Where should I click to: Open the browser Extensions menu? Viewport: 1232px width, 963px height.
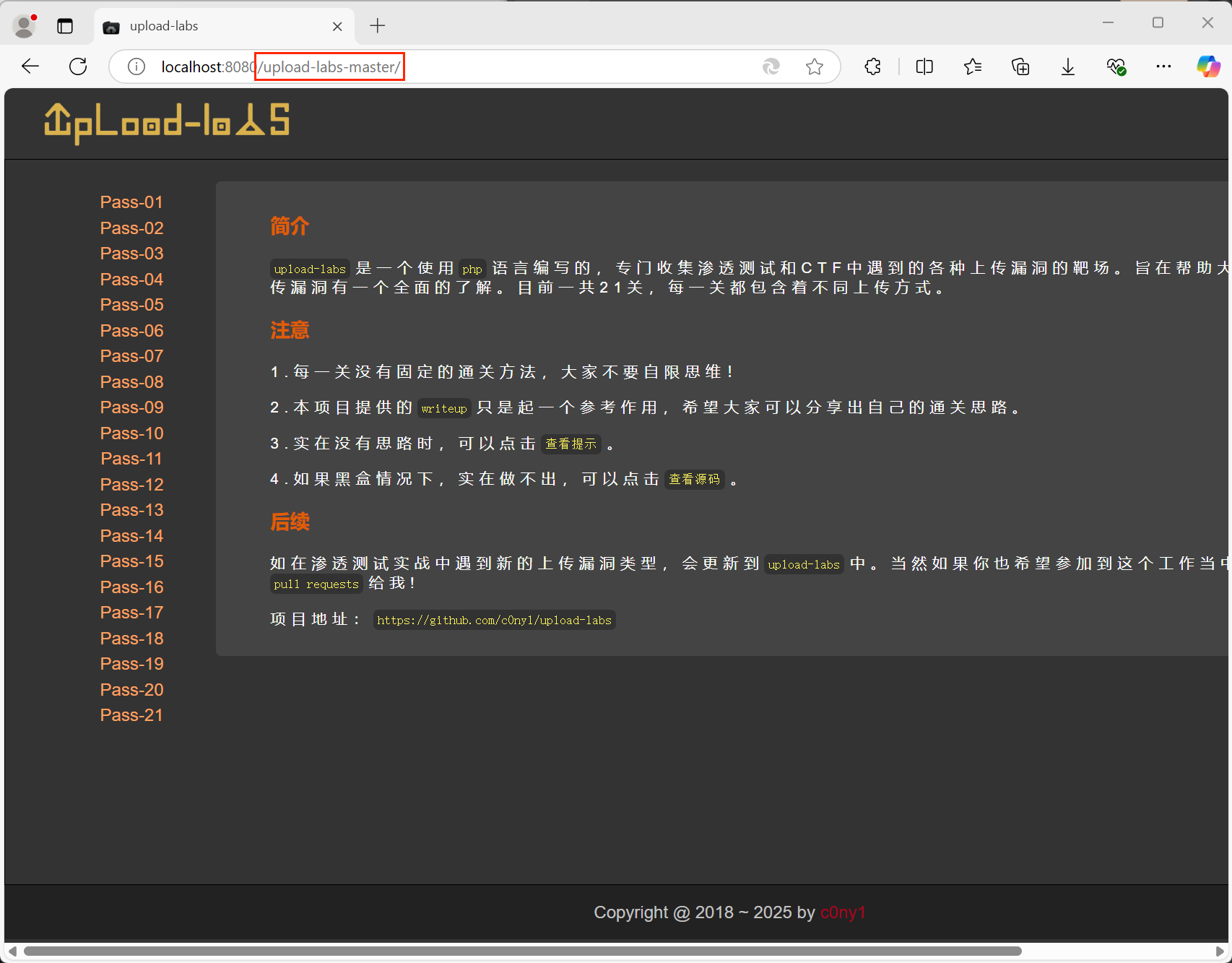click(x=872, y=66)
